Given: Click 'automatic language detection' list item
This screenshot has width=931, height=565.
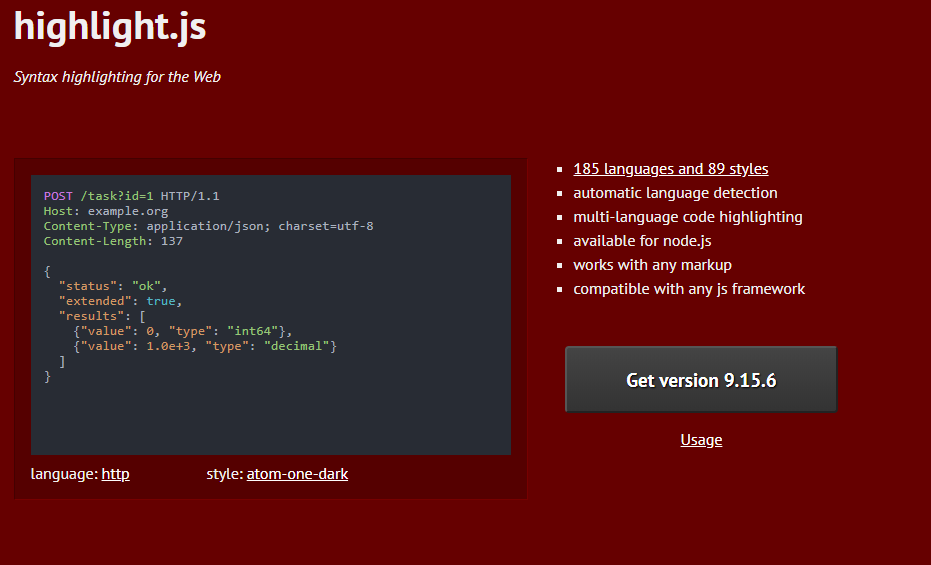Looking at the screenshot, I should pyautogui.click(x=675, y=193).
